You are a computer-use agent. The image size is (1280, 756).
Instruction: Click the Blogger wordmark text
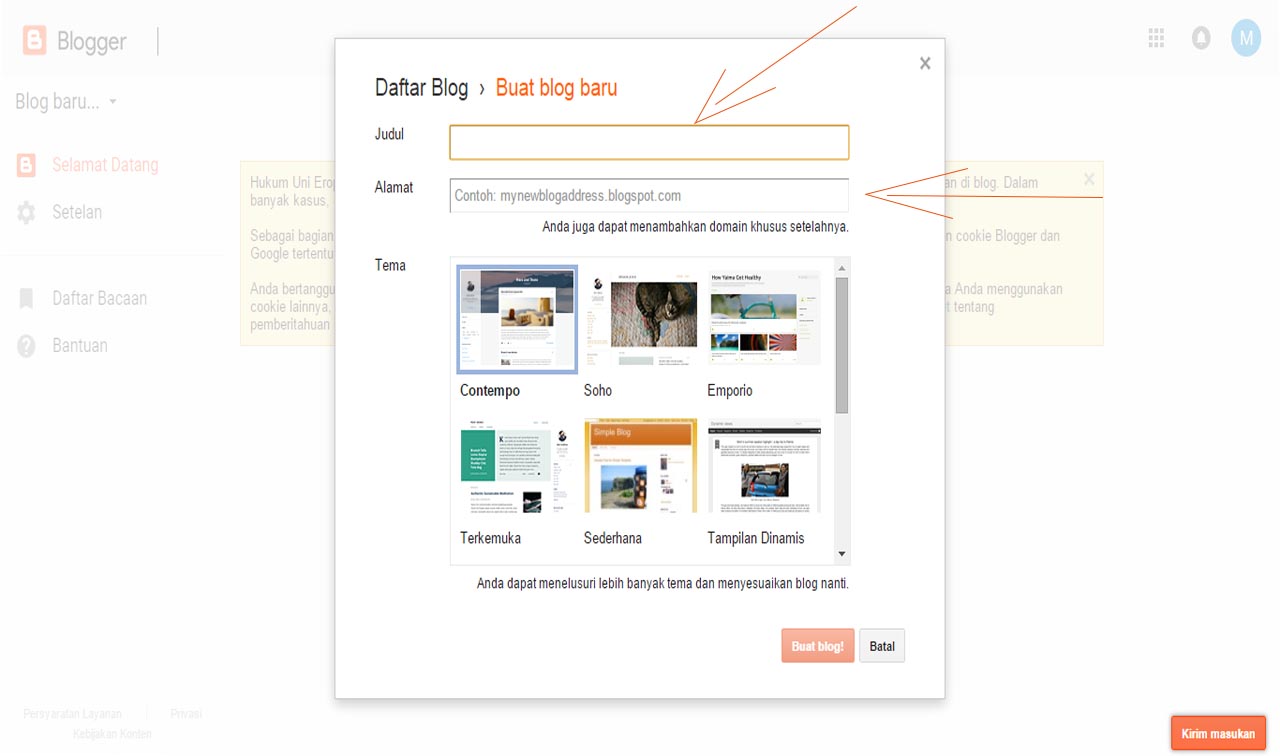(x=92, y=41)
